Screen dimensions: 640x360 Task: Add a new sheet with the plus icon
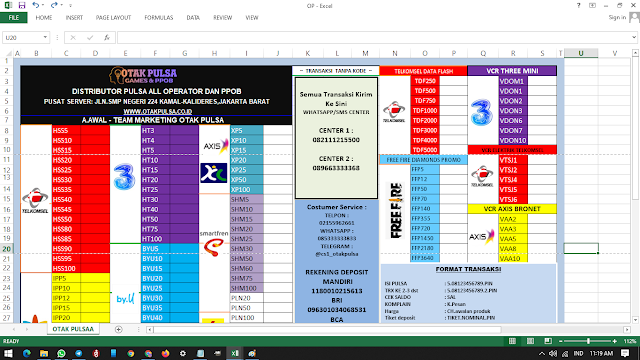tap(118, 329)
